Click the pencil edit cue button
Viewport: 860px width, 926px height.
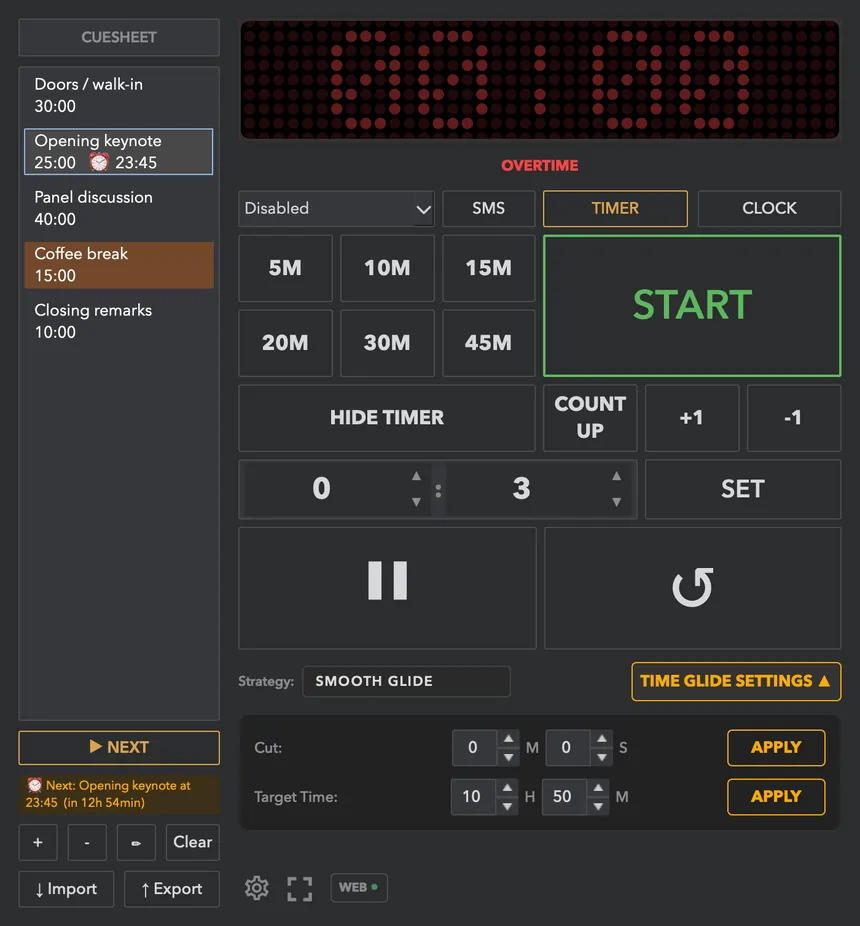coord(136,843)
